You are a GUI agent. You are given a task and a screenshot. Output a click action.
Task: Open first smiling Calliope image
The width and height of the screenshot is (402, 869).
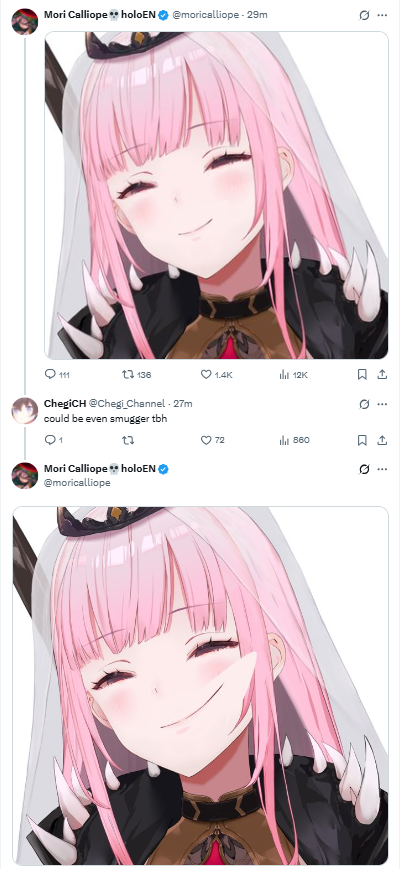click(x=216, y=195)
